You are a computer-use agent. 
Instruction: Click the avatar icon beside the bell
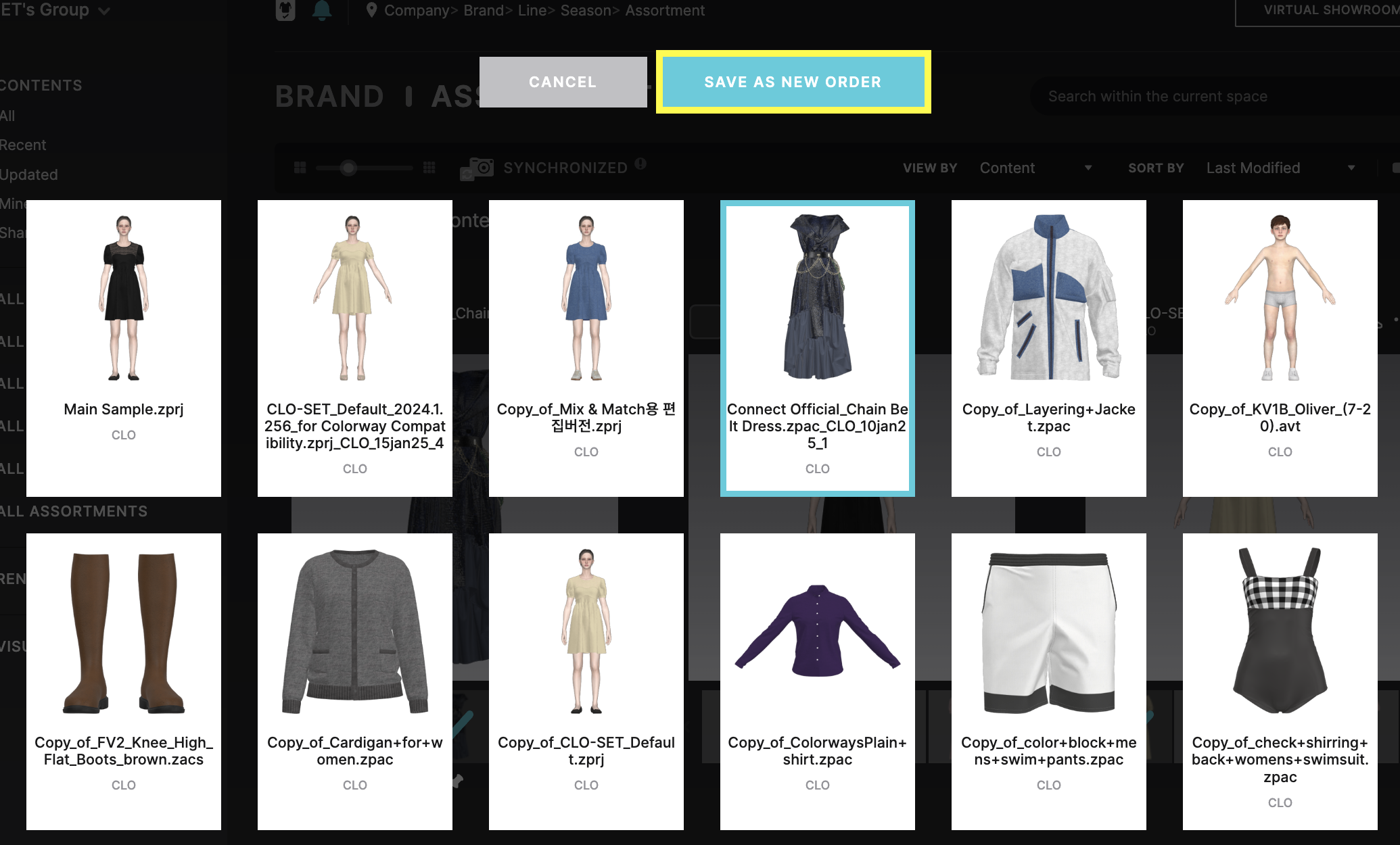(x=285, y=10)
